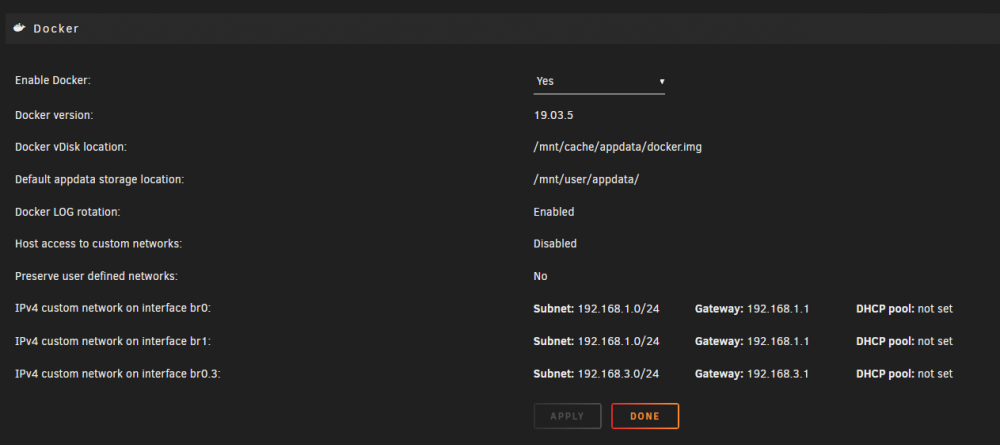This screenshot has width=1000, height=445.
Task: Click the br0 DHCP pool not set value
Action: click(x=935, y=309)
